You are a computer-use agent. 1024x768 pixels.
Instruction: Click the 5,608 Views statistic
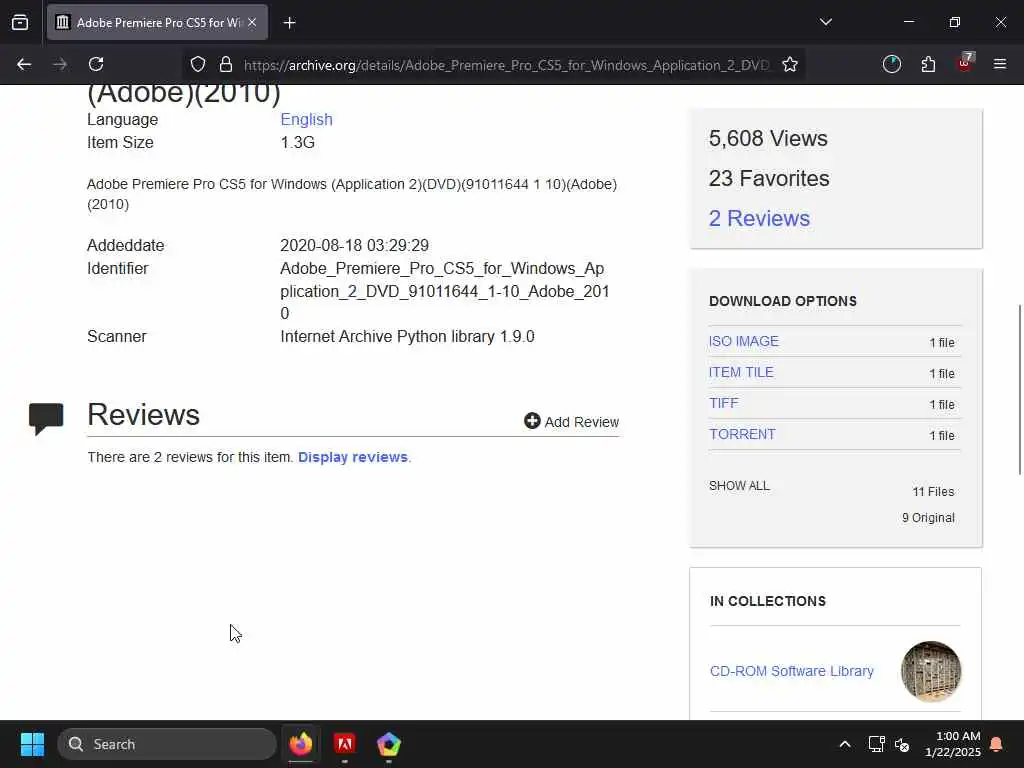[768, 138]
